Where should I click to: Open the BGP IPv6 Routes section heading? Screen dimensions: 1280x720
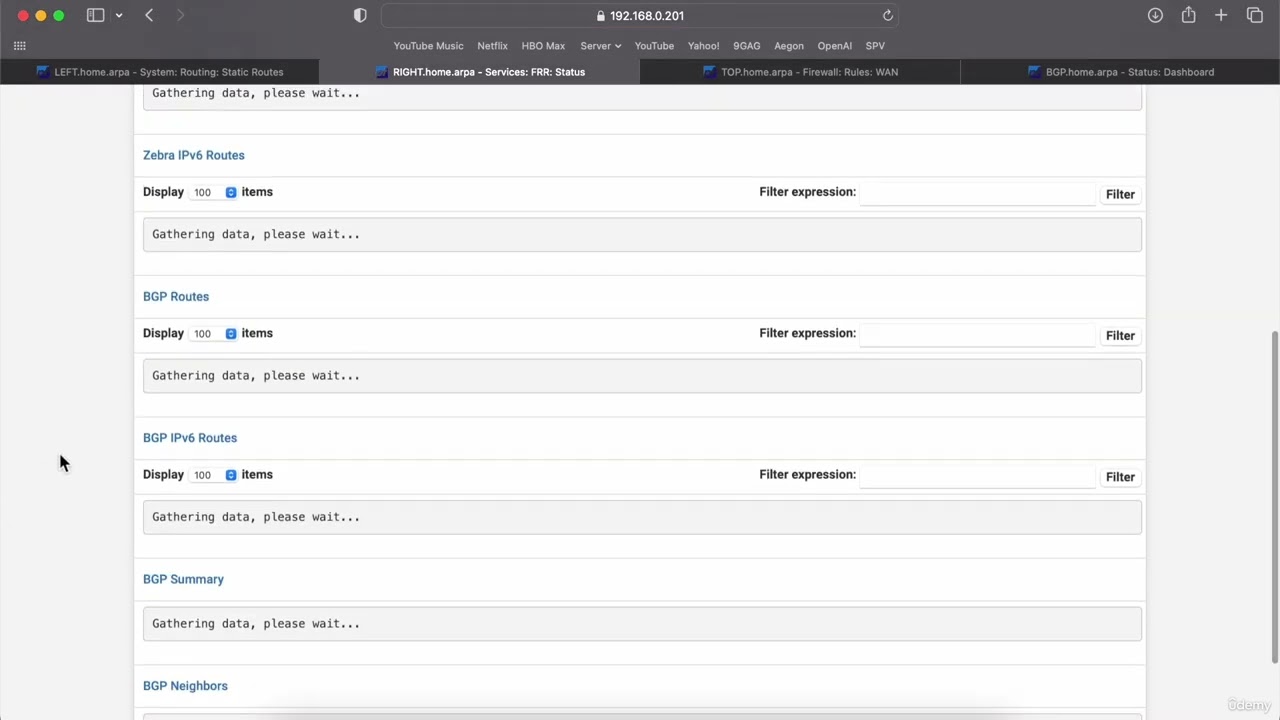[190, 438]
